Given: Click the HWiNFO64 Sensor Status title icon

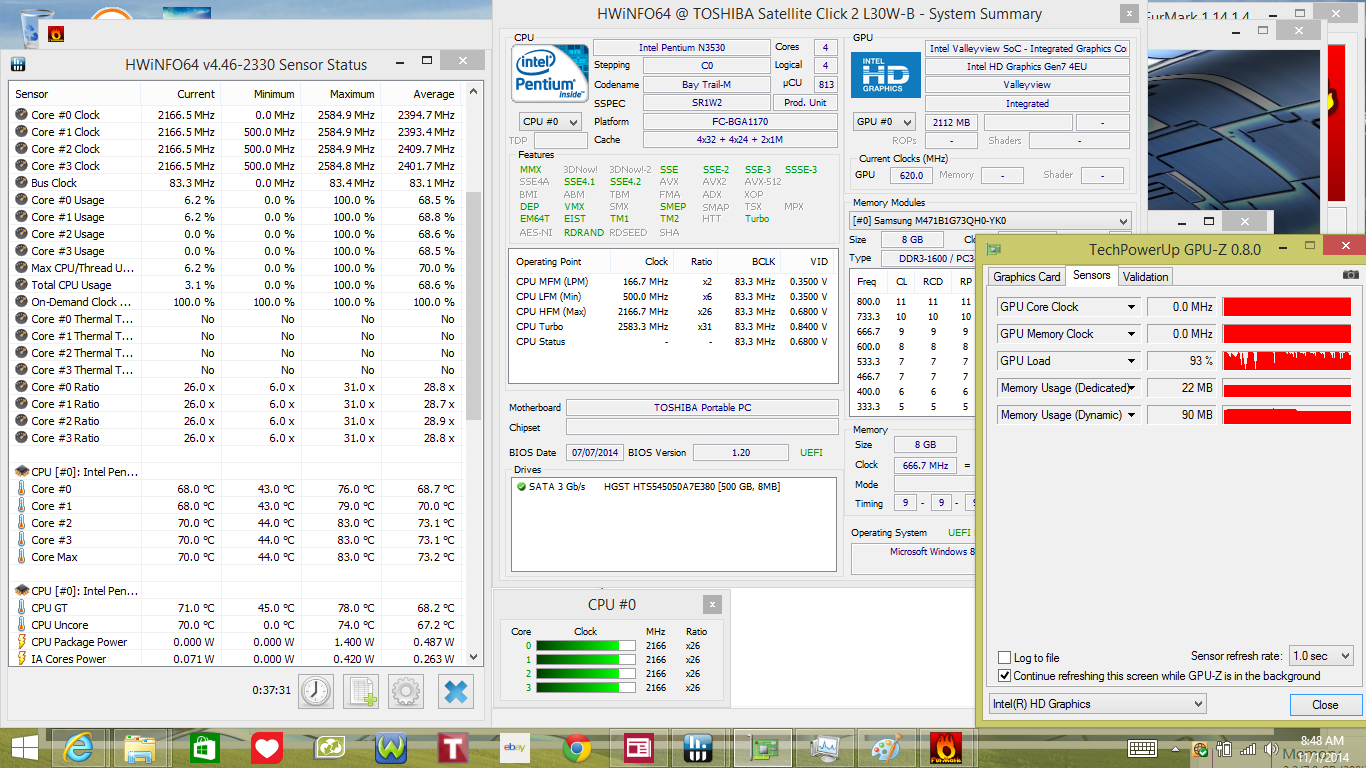Looking at the screenshot, I should [18, 64].
